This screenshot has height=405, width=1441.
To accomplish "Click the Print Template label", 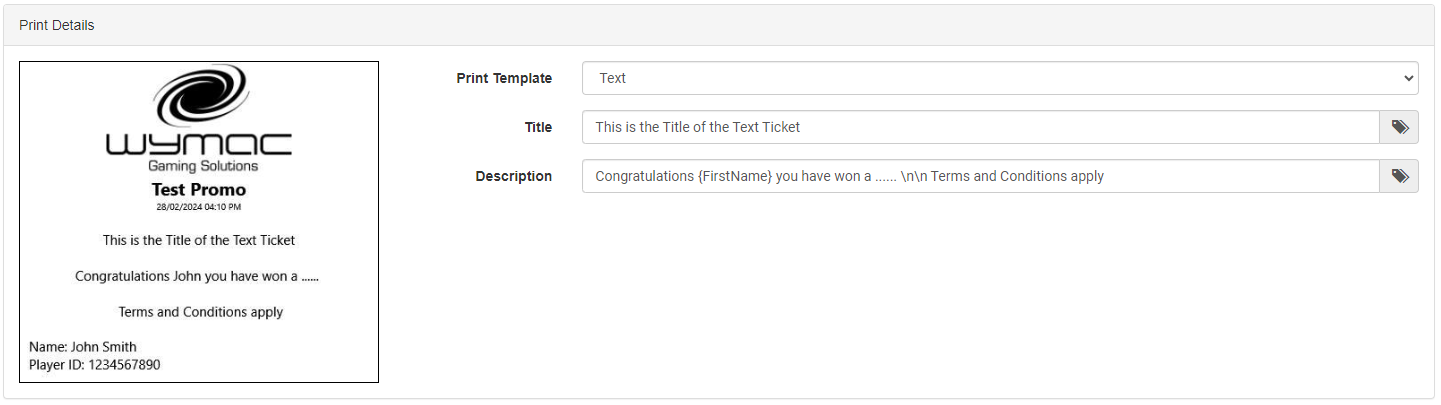I will [504, 78].
